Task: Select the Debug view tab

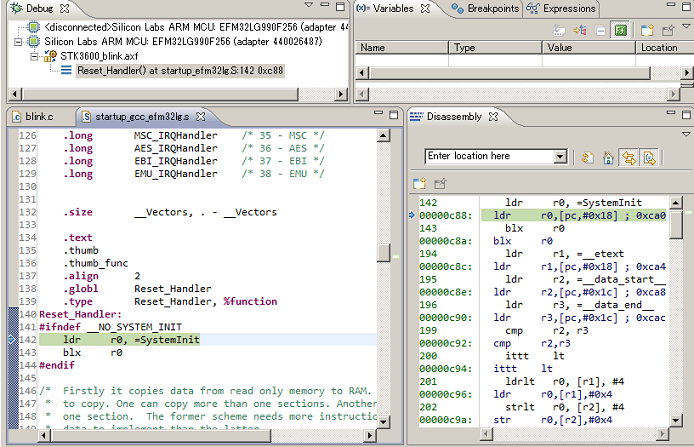Action: click(39, 8)
